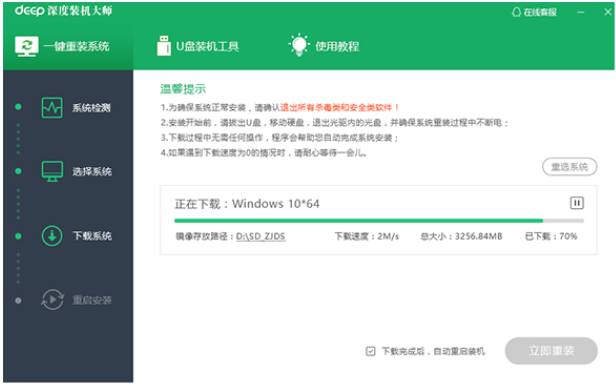Screen dimensions: 616x389
Task: Open the 使用教程 tab
Action: pyautogui.click(x=324, y=46)
